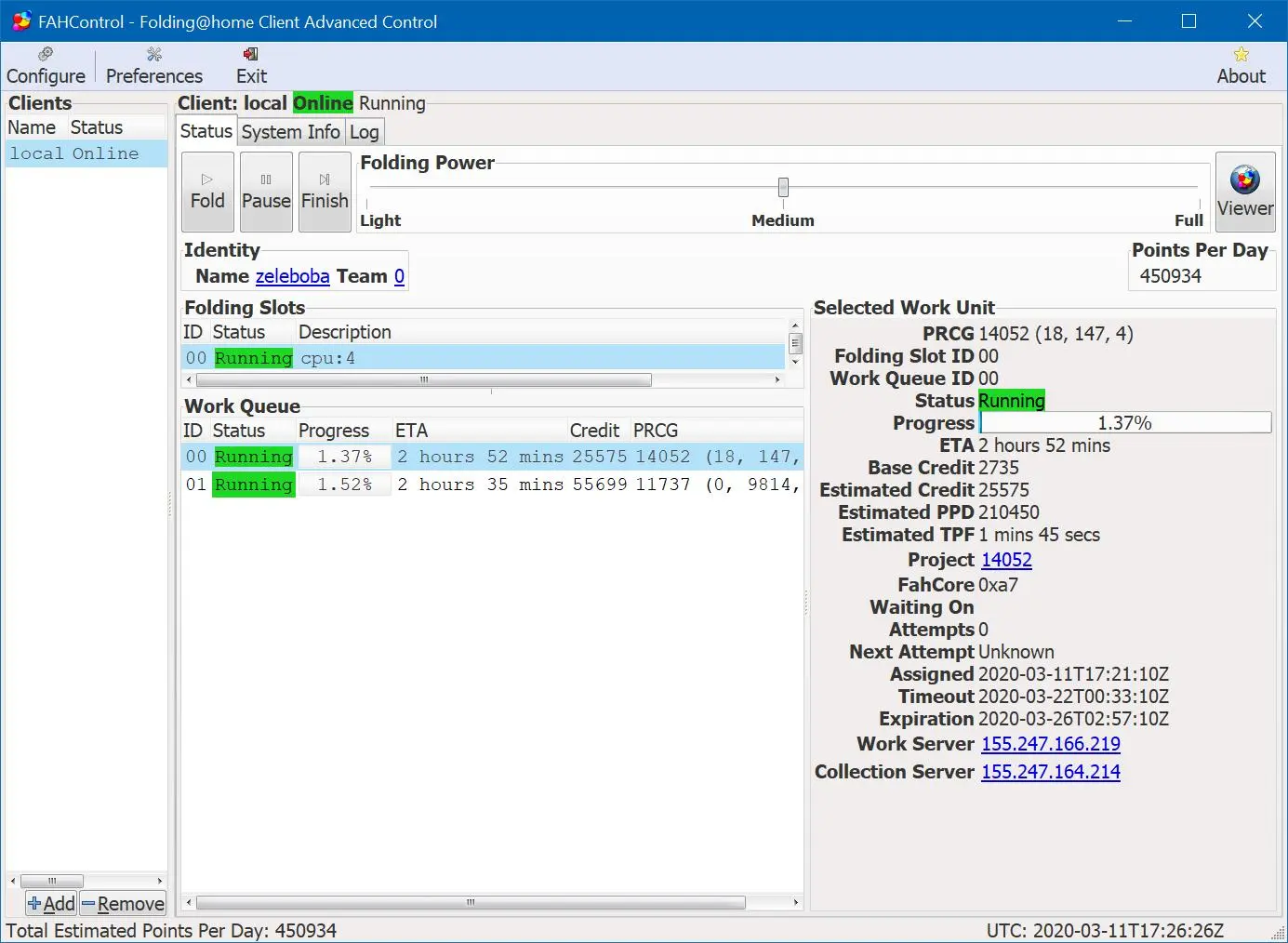Open the Team 0 link
The image size is (1288, 943).
click(x=399, y=276)
